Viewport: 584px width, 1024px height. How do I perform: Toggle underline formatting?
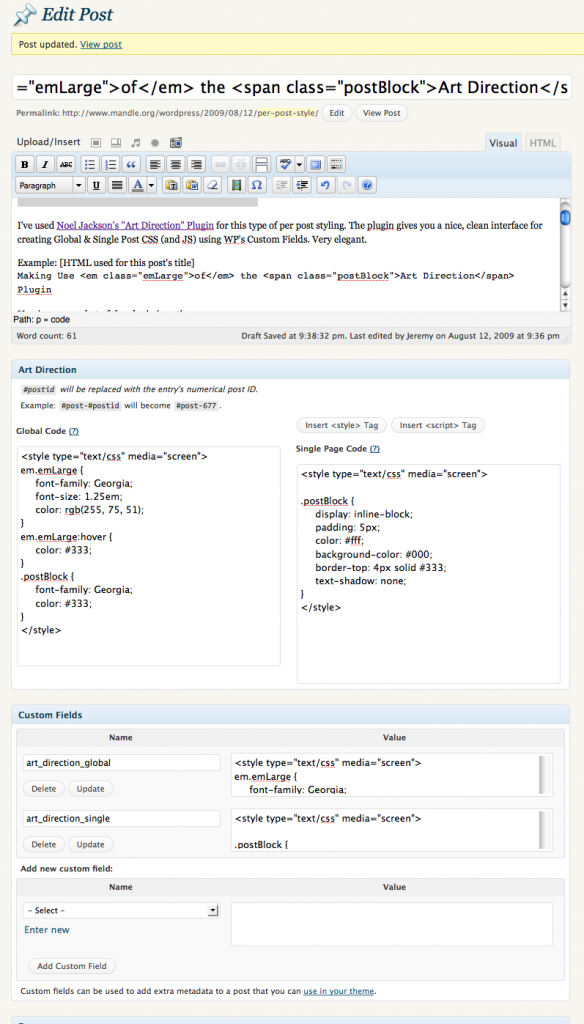(97, 185)
